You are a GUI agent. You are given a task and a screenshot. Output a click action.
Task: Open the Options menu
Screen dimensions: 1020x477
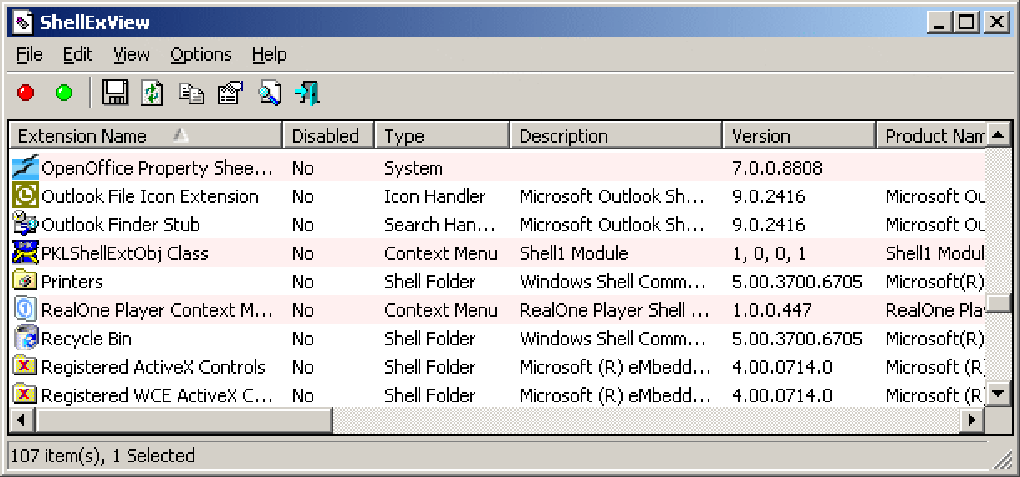coord(200,55)
